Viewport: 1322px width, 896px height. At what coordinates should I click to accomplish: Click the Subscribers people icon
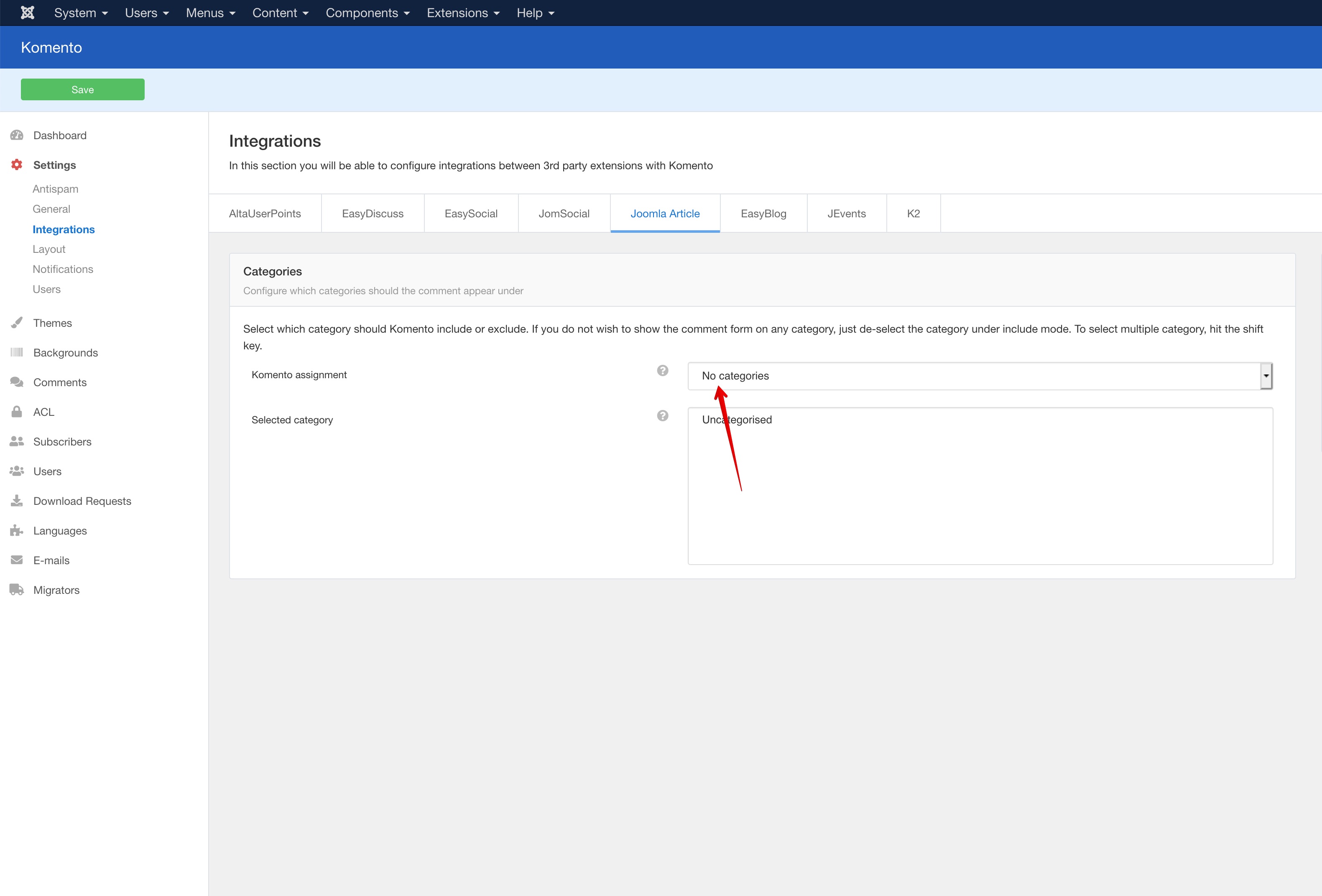17,441
